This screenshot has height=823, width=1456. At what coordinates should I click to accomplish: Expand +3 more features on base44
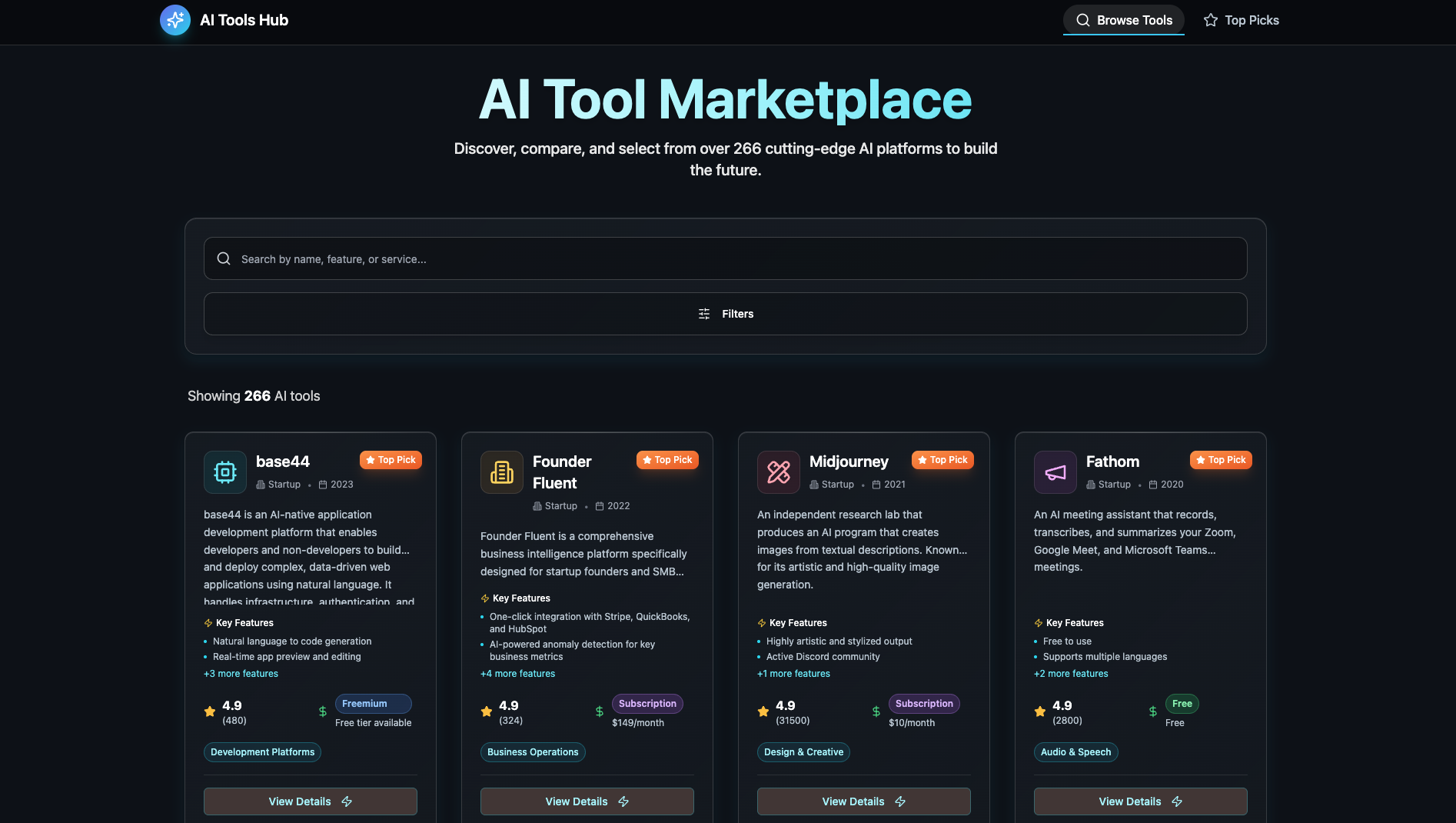click(x=241, y=674)
